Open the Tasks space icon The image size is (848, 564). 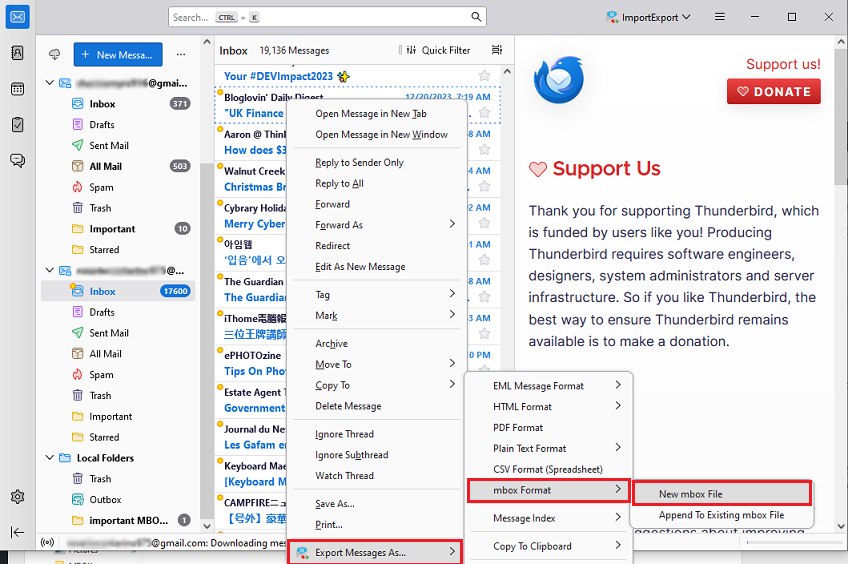17,125
